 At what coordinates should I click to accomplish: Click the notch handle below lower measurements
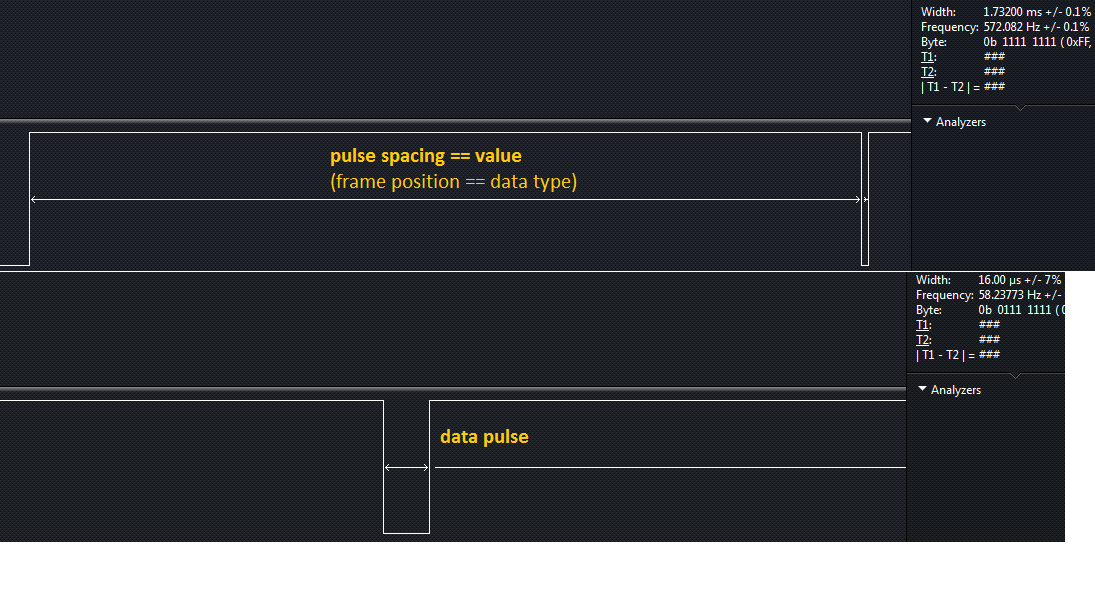click(x=1016, y=376)
